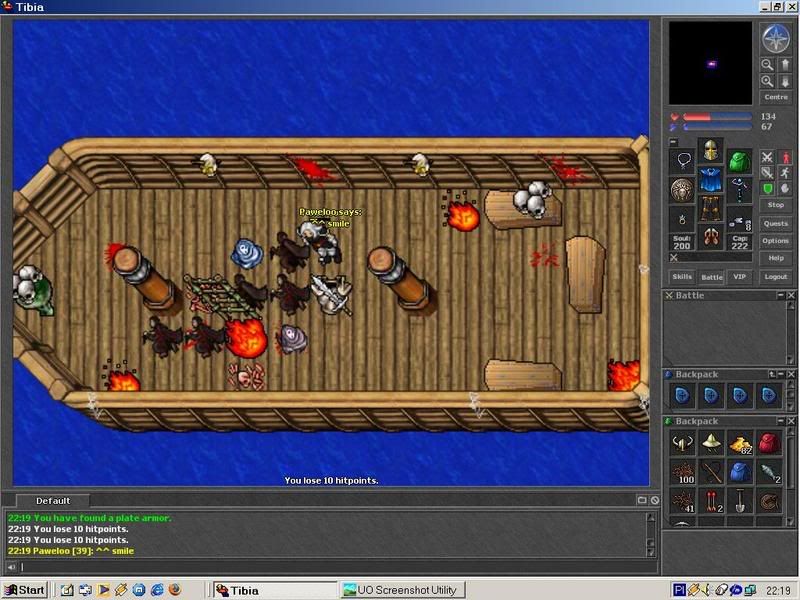Select the coiled rope item

pyautogui.click(x=769, y=502)
